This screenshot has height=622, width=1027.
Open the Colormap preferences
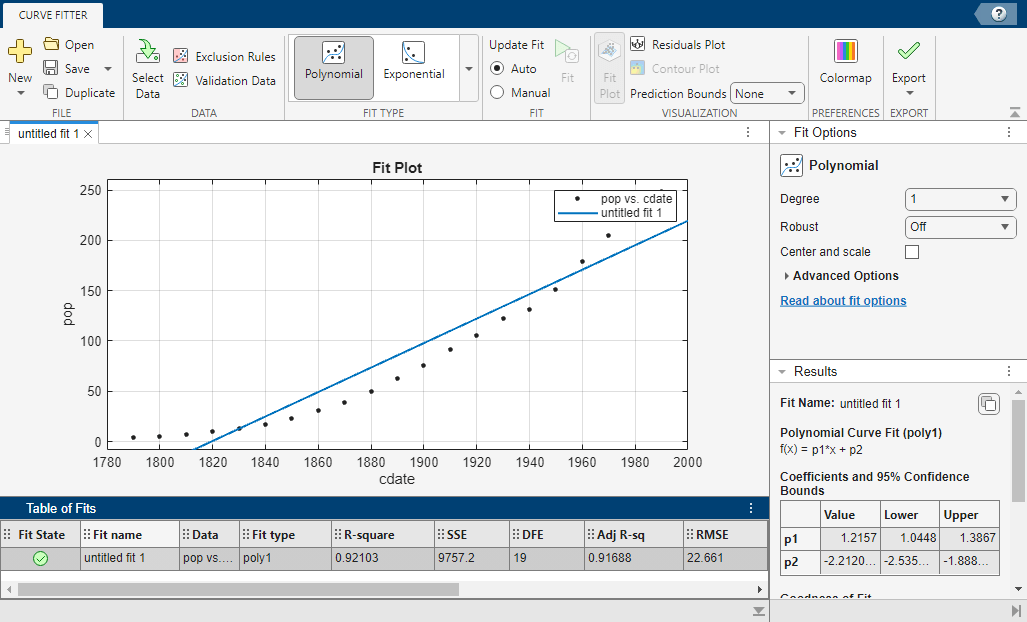click(845, 62)
